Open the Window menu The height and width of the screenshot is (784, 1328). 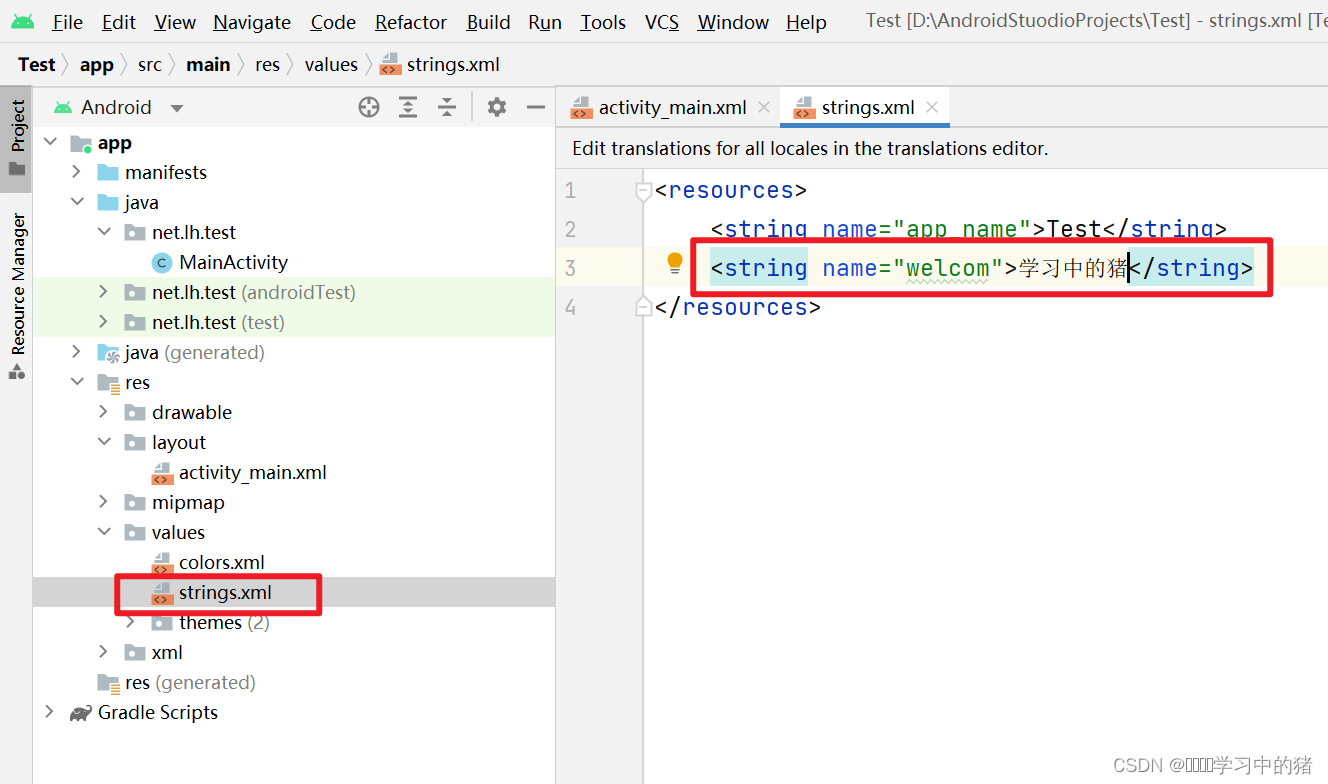733,22
